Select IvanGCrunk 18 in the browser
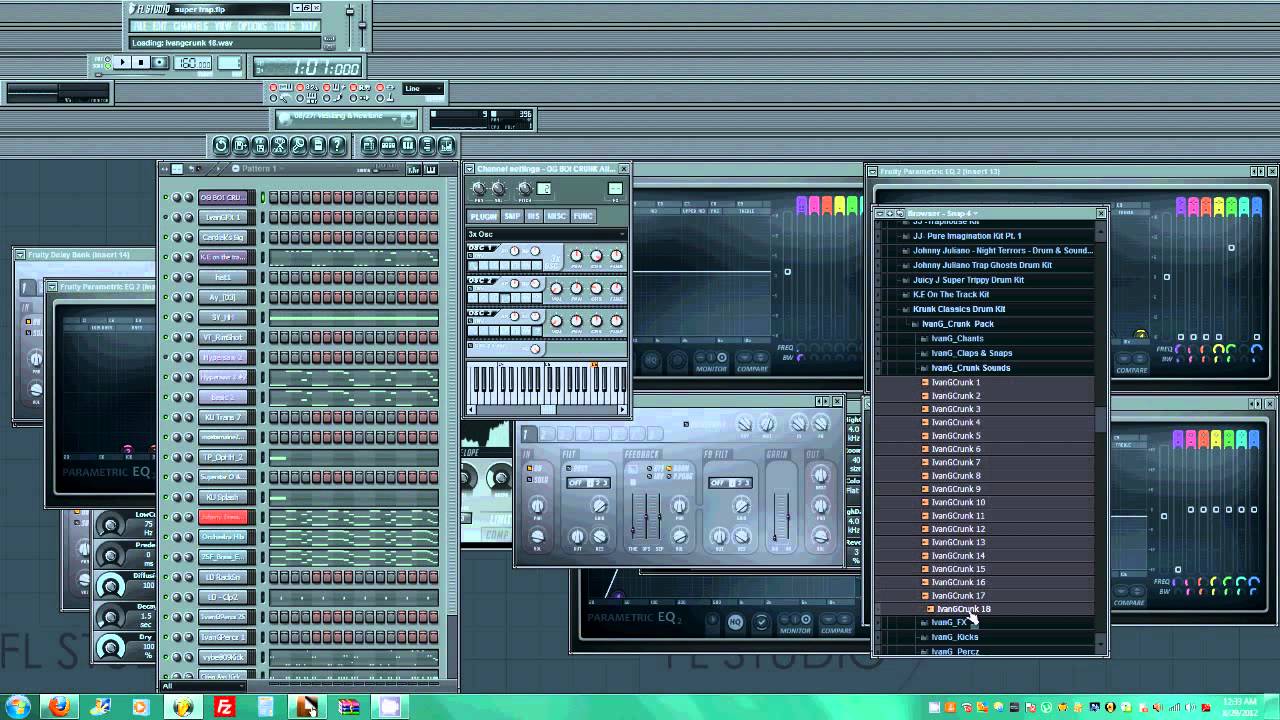 tap(964, 609)
